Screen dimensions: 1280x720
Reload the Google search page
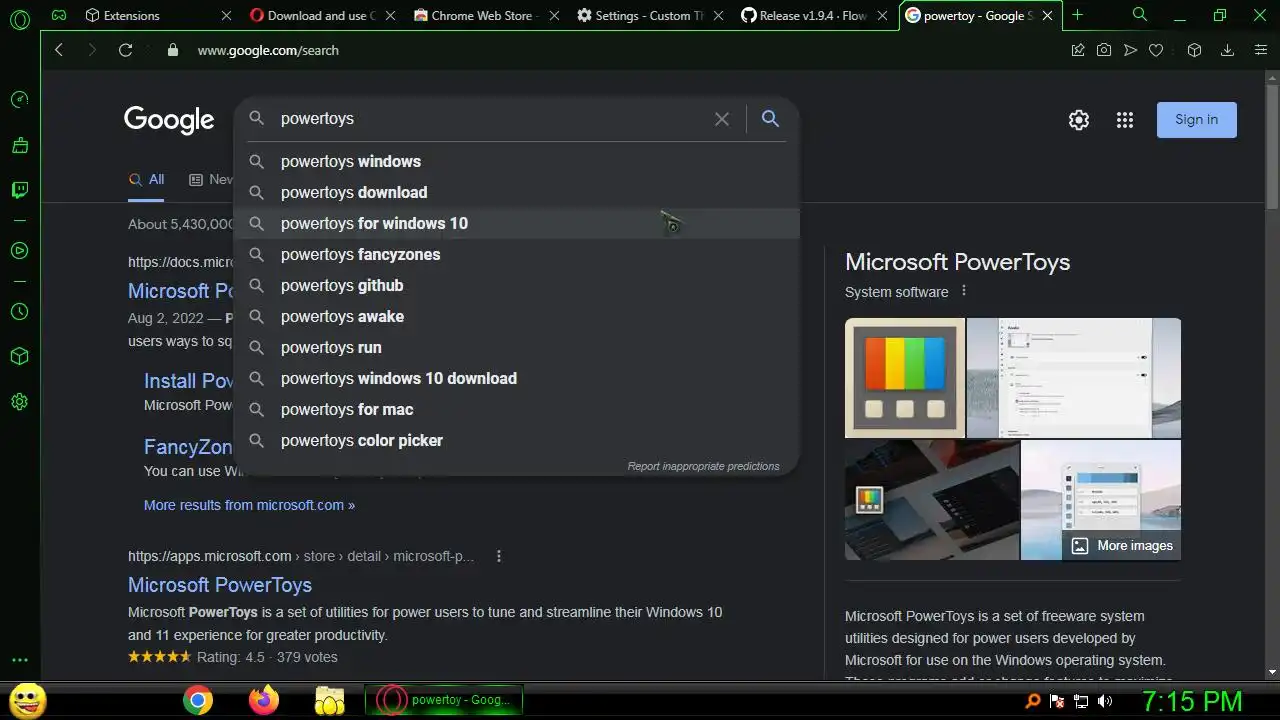point(125,50)
